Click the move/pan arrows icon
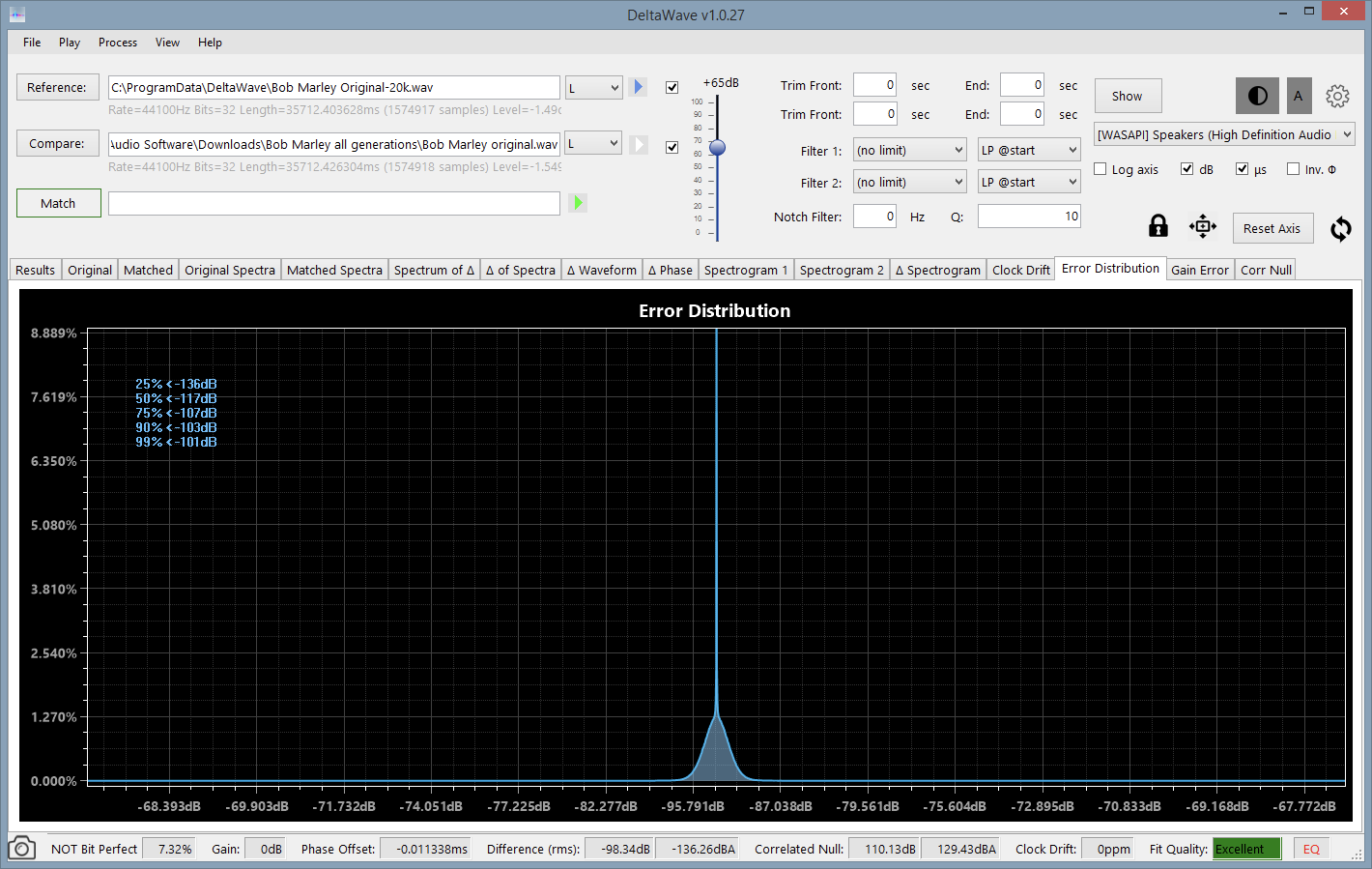 1203,227
